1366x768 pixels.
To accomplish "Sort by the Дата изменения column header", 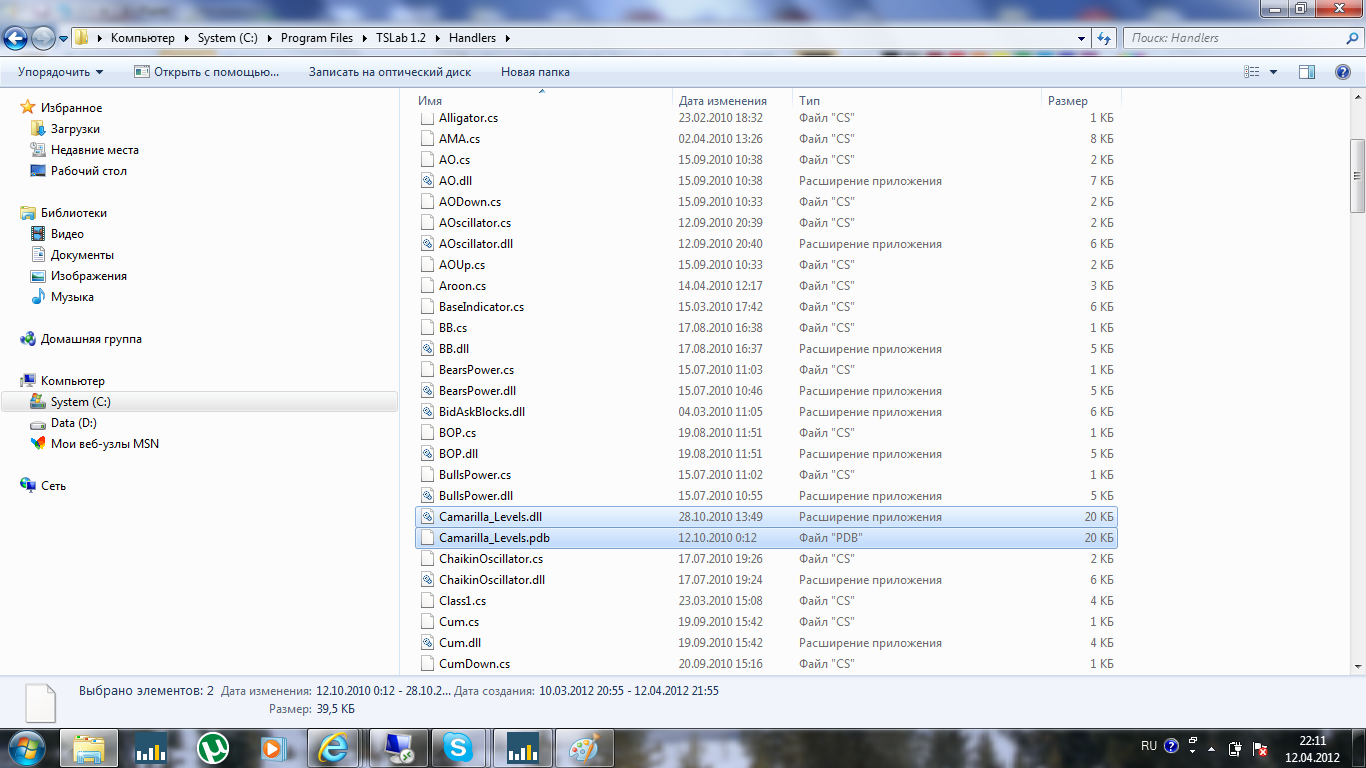I will (x=733, y=101).
